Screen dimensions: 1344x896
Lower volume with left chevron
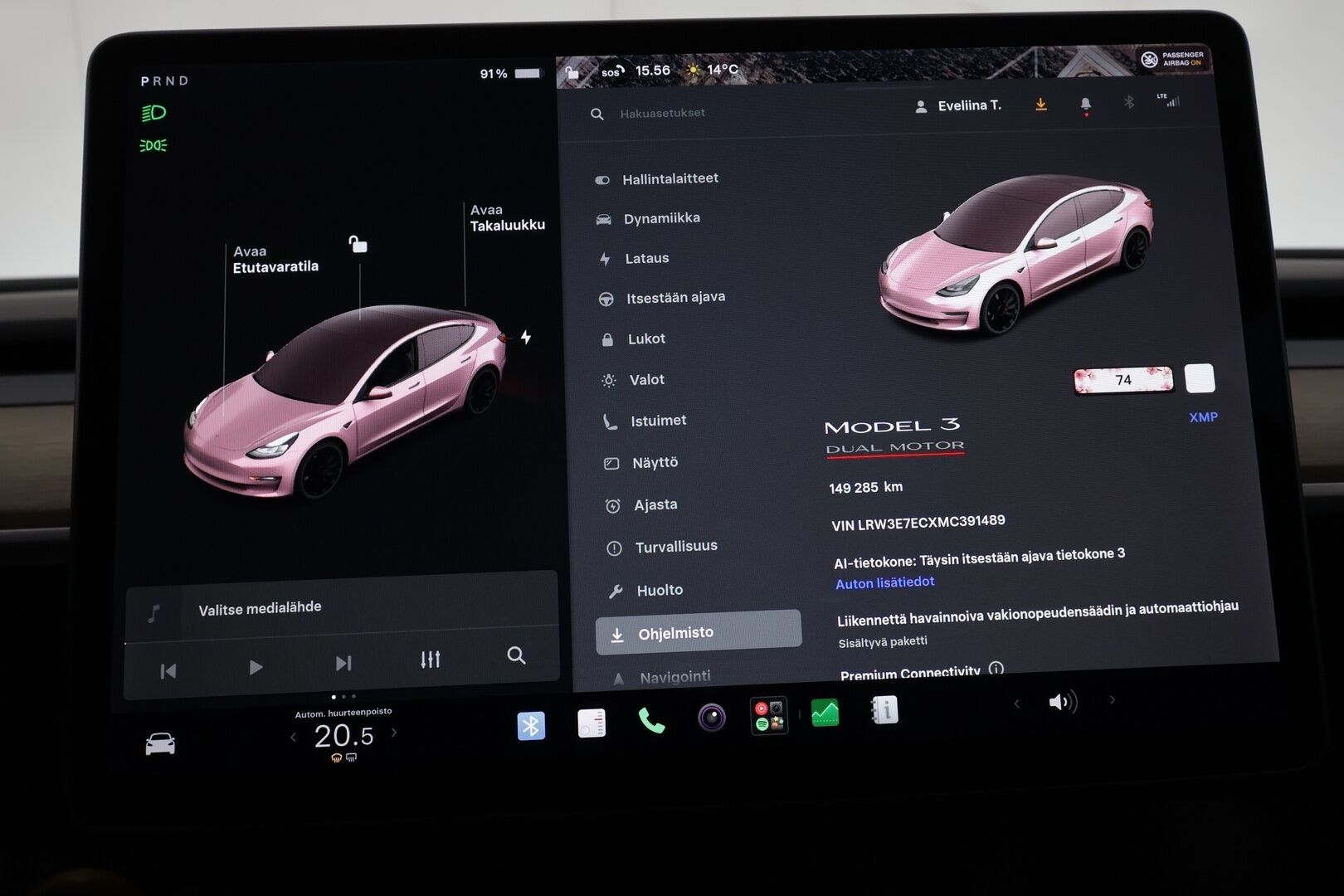[x=1016, y=704]
